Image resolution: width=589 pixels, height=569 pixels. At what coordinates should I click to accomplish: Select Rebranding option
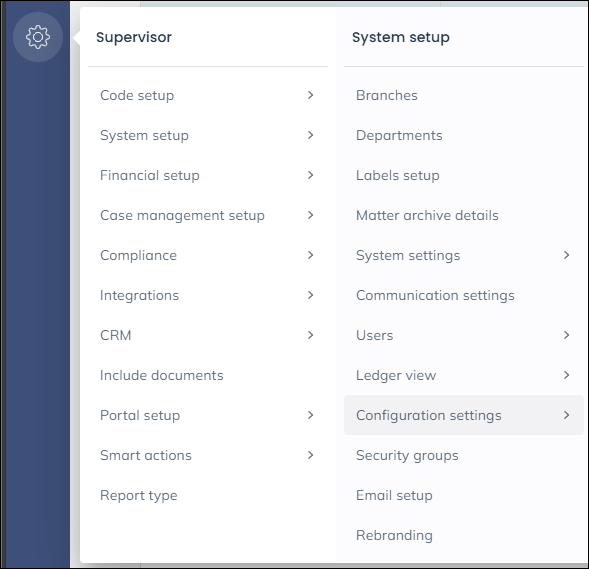394,535
